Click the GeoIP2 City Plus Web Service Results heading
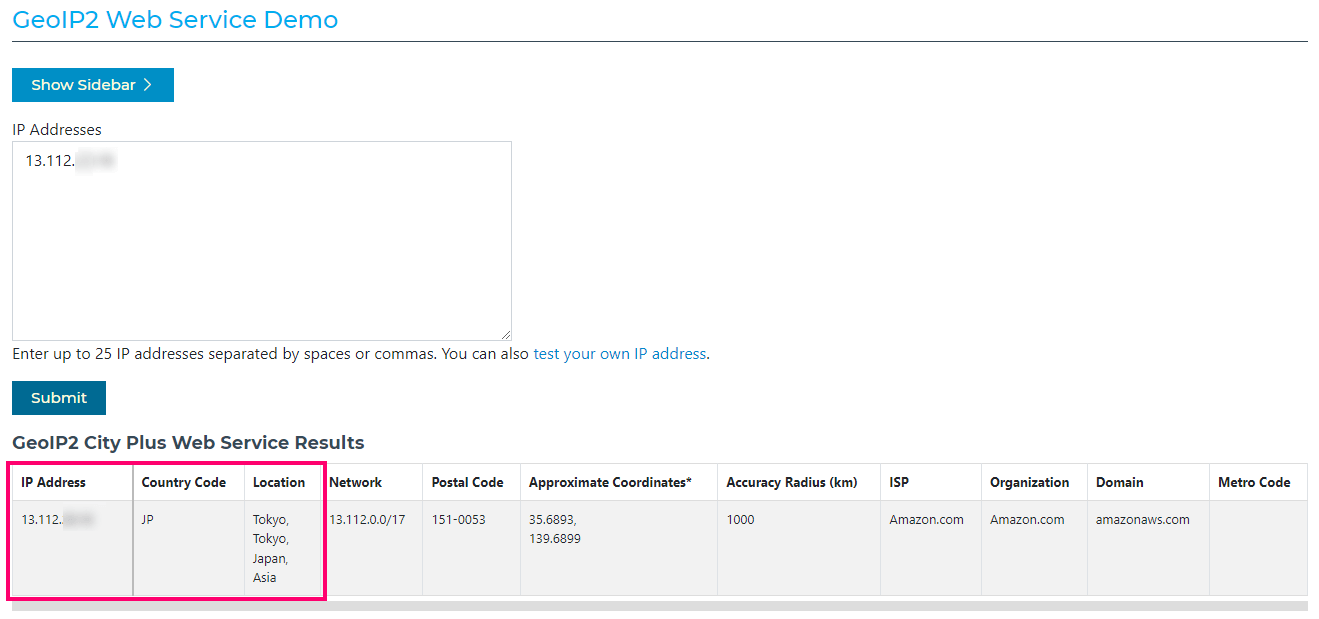The width and height of the screenshot is (1319, 619). [188, 443]
